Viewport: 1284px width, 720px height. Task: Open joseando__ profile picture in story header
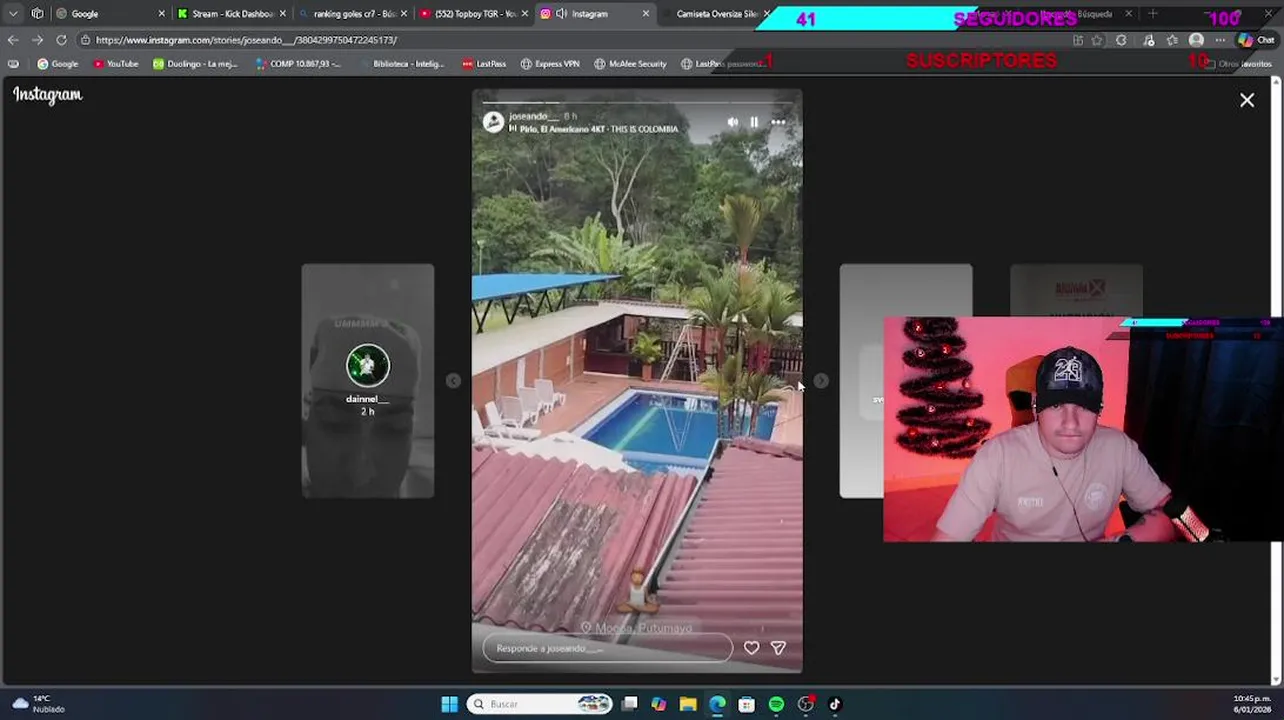click(493, 122)
